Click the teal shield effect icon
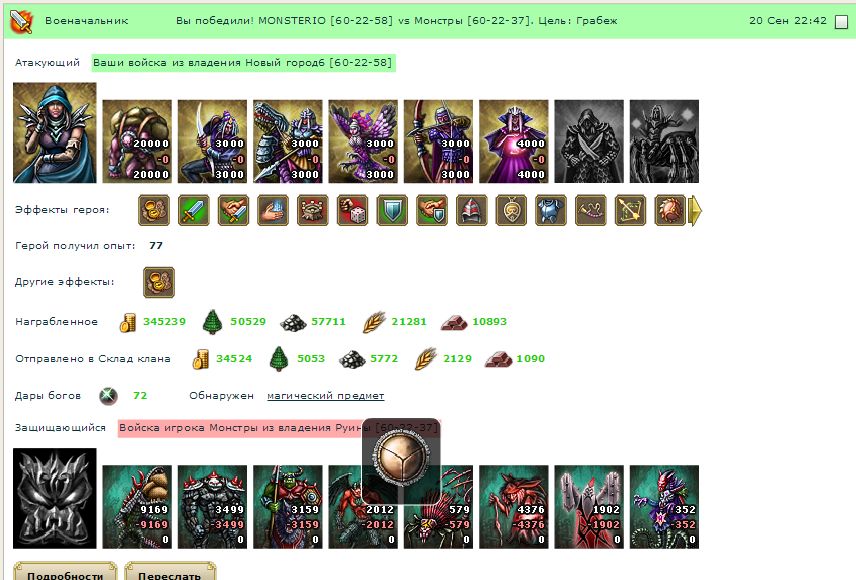Screen dimensions: 856x580 pyautogui.click(x=392, y=210)
